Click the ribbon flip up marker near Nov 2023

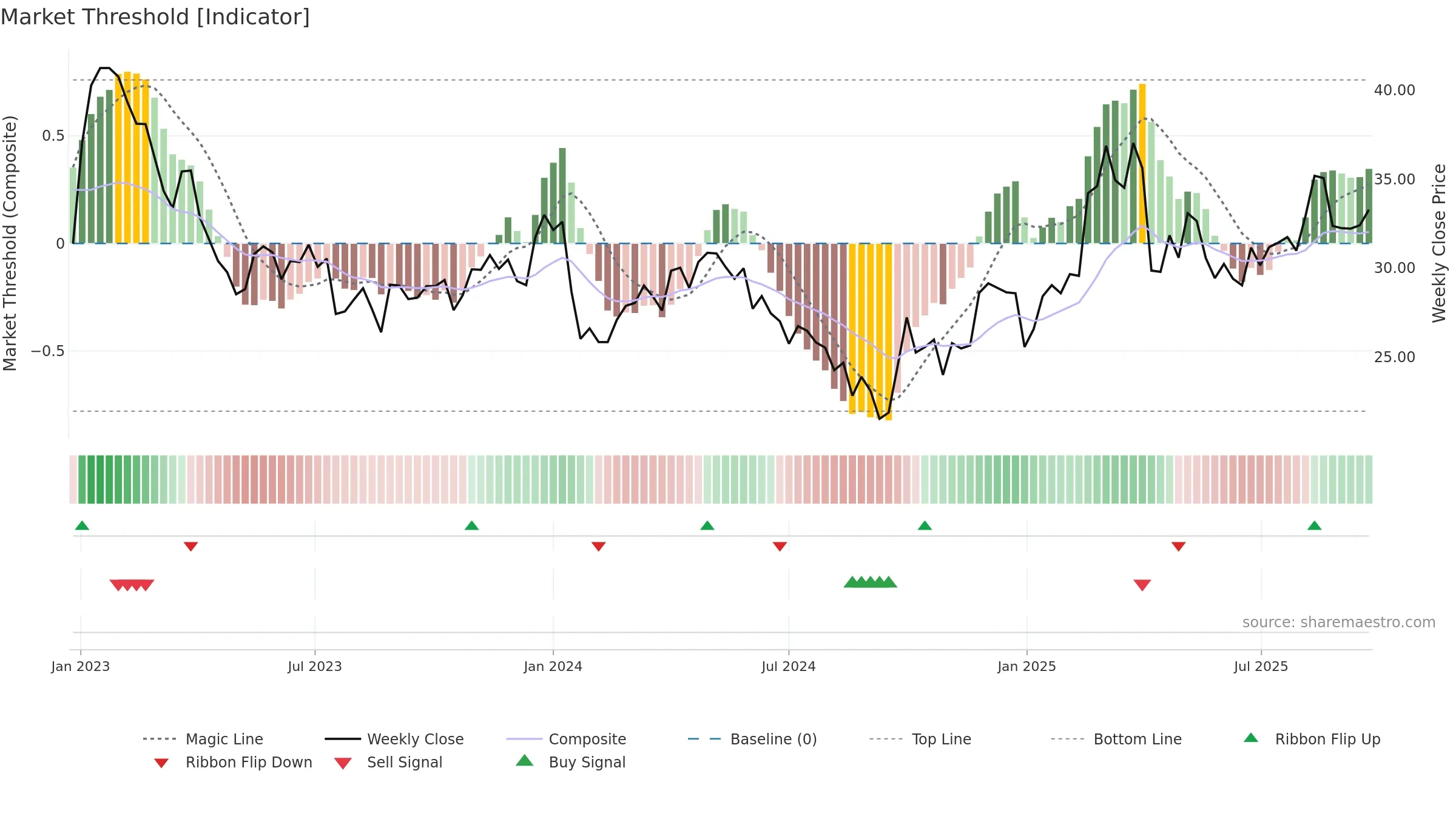(x=471, y=525)
